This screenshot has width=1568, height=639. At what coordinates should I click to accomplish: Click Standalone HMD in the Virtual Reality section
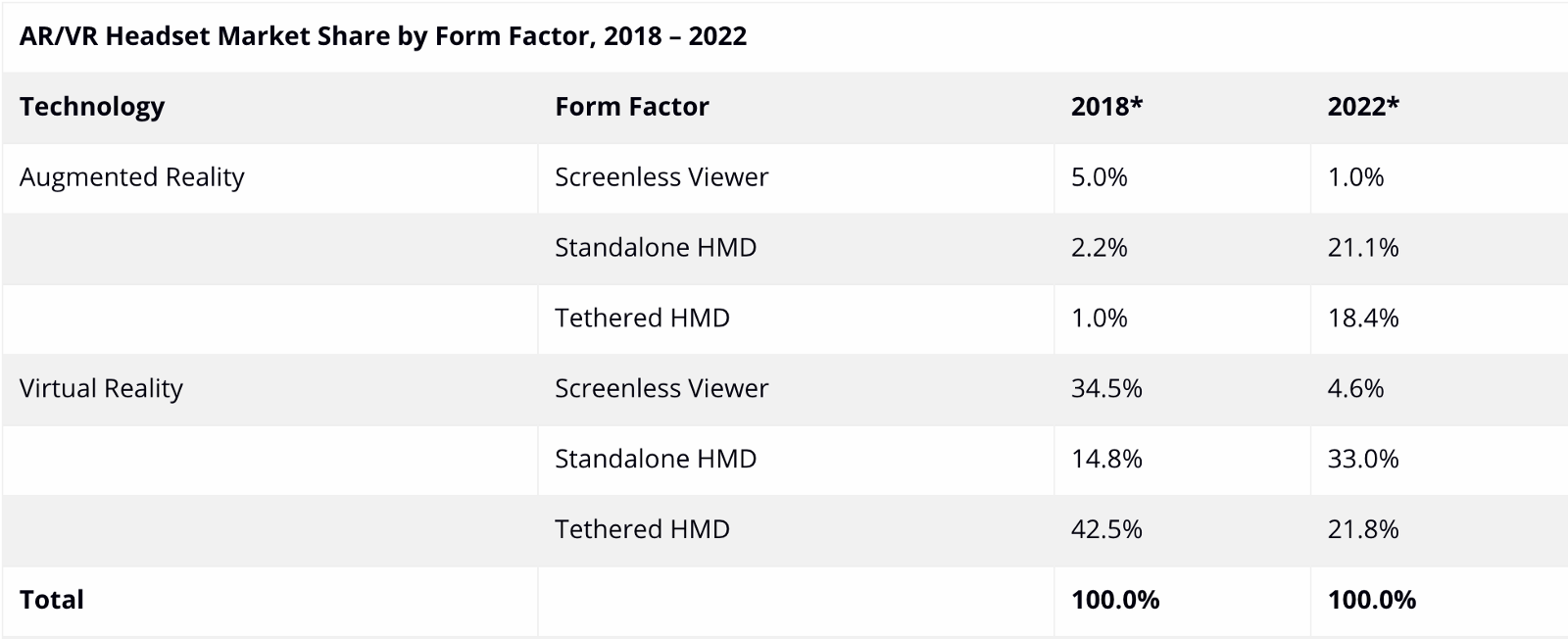point(655,460)
